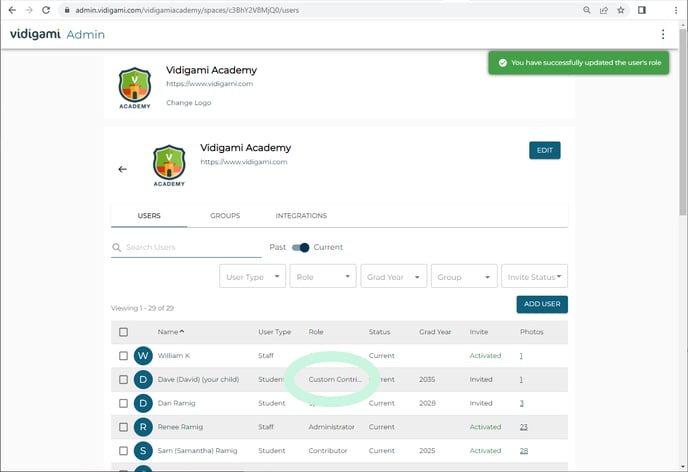The height and width of the screenshot is (472, 688).
Task: Click the checkmark icon in success notification
Action: (x=503, y=63)
